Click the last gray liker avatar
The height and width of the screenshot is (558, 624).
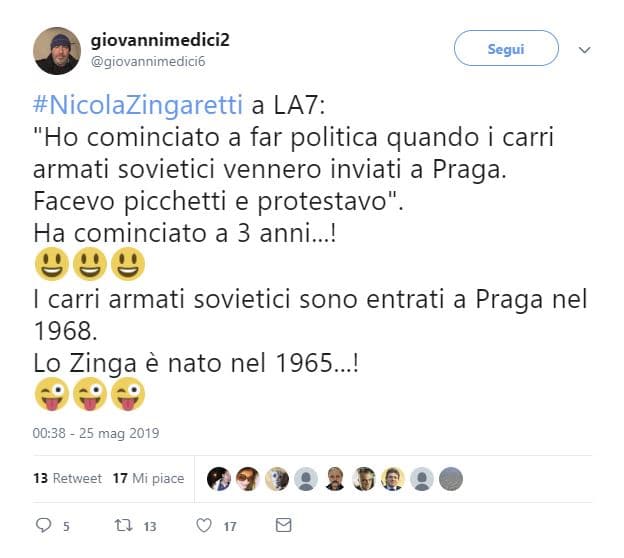pyautogui.click(x=451, y=479)
